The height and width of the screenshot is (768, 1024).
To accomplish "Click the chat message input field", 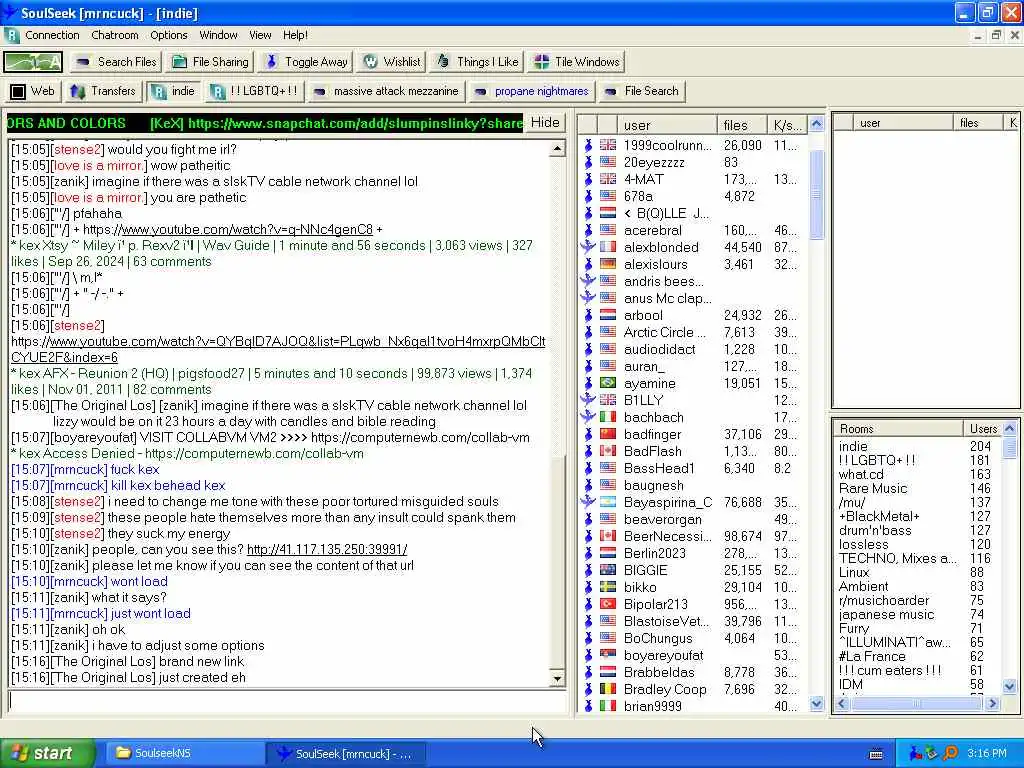I will pos(287,701).
